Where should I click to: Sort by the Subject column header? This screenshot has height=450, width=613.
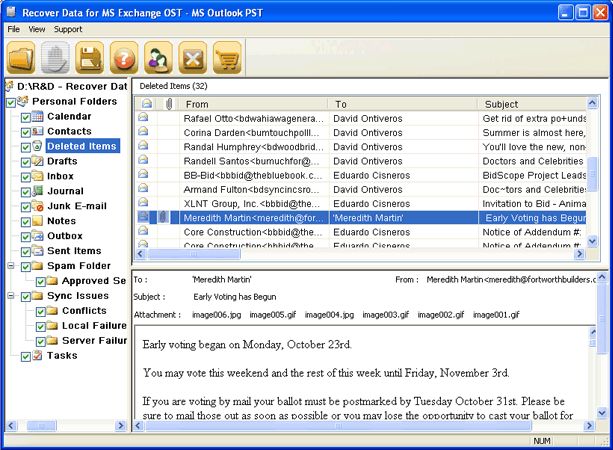[533, 104]
